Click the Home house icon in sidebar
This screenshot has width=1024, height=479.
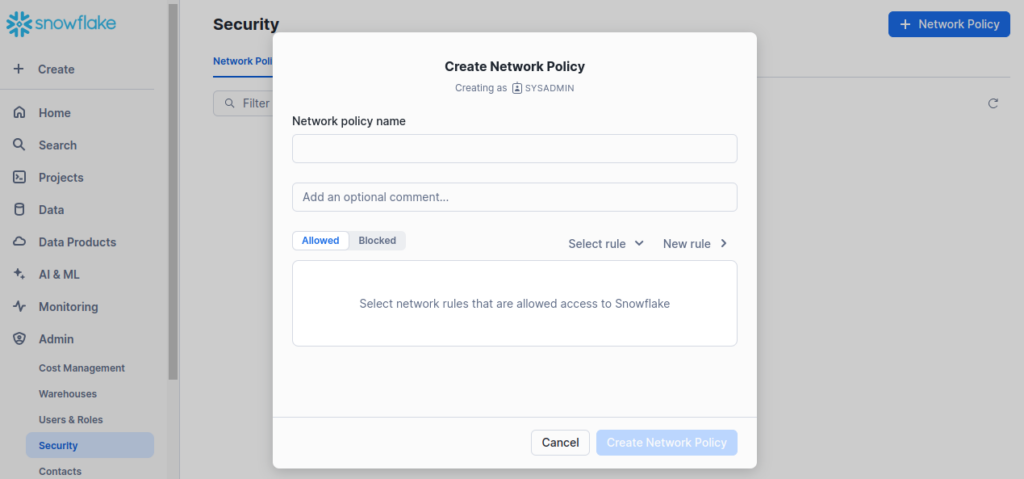19,113
